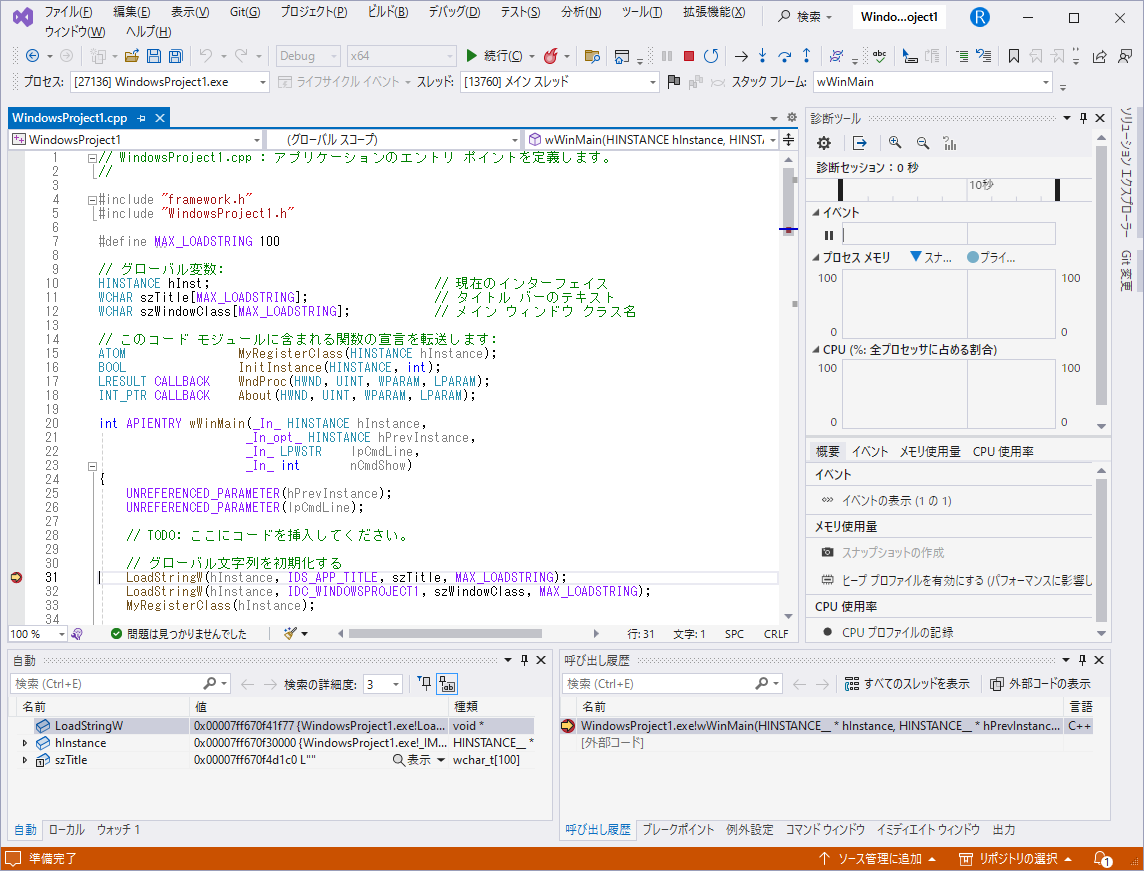This screenshot has width=1144, height=871.
Task: Click the editor horizontal scrollbar thumb
Action: click(x=445, y=633)
